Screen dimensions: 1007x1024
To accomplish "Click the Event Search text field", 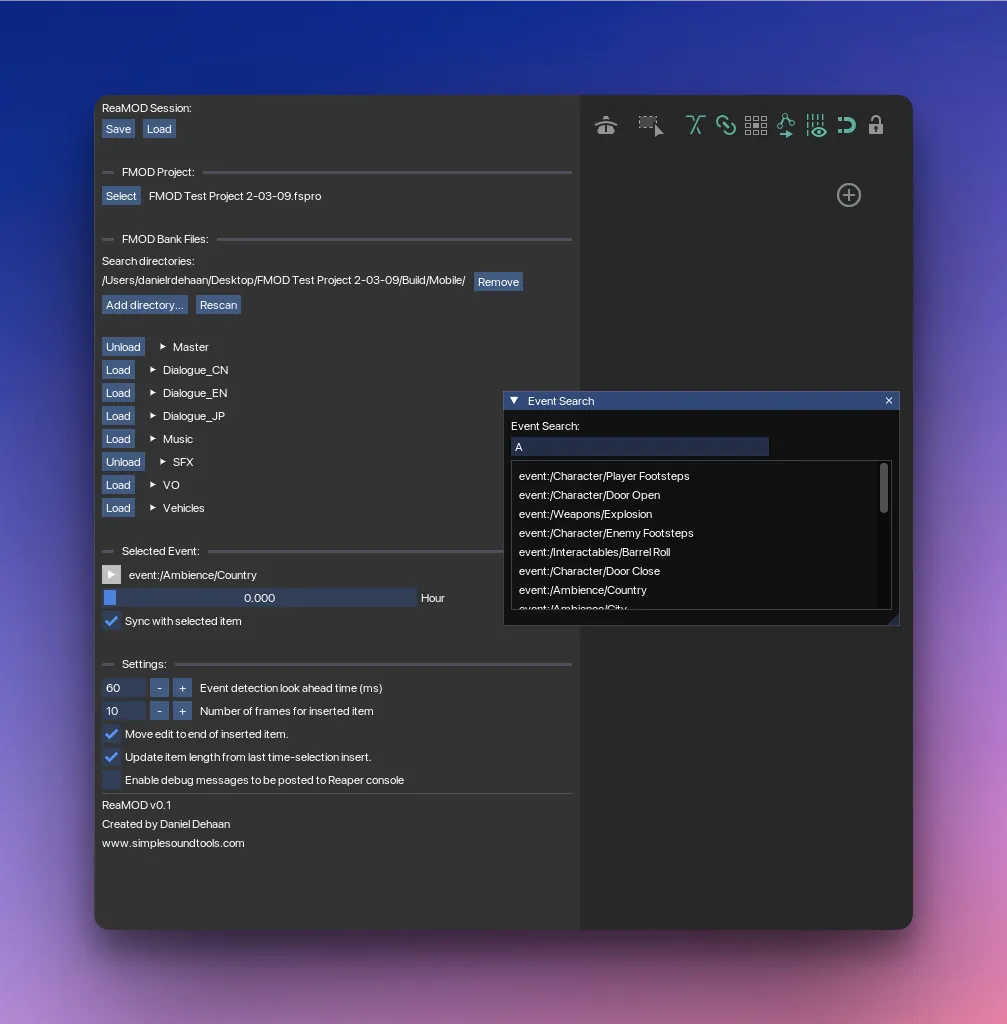I will tap(639, 447).
